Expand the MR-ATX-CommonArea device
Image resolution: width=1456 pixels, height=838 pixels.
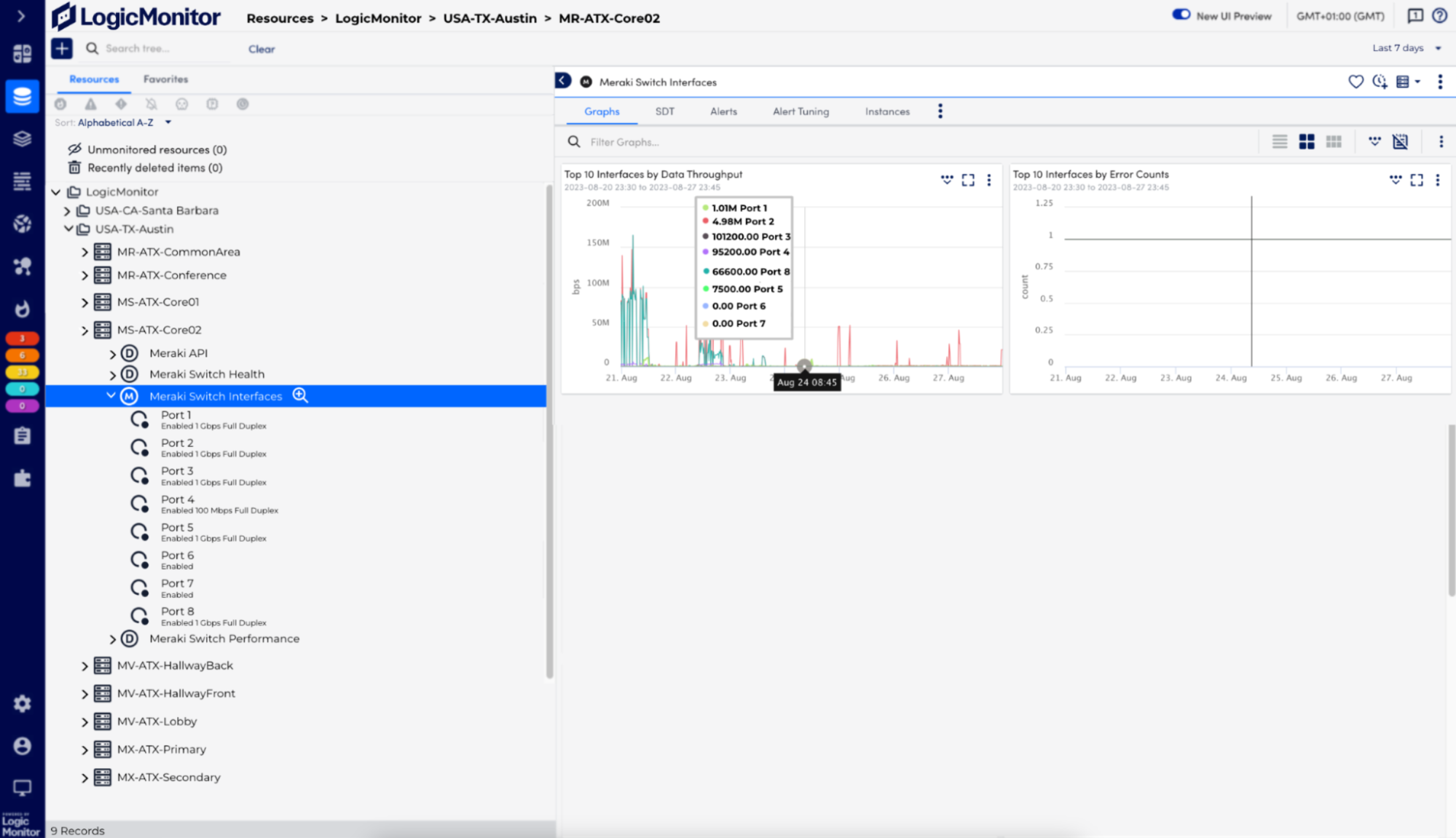[x=84, y=252]
